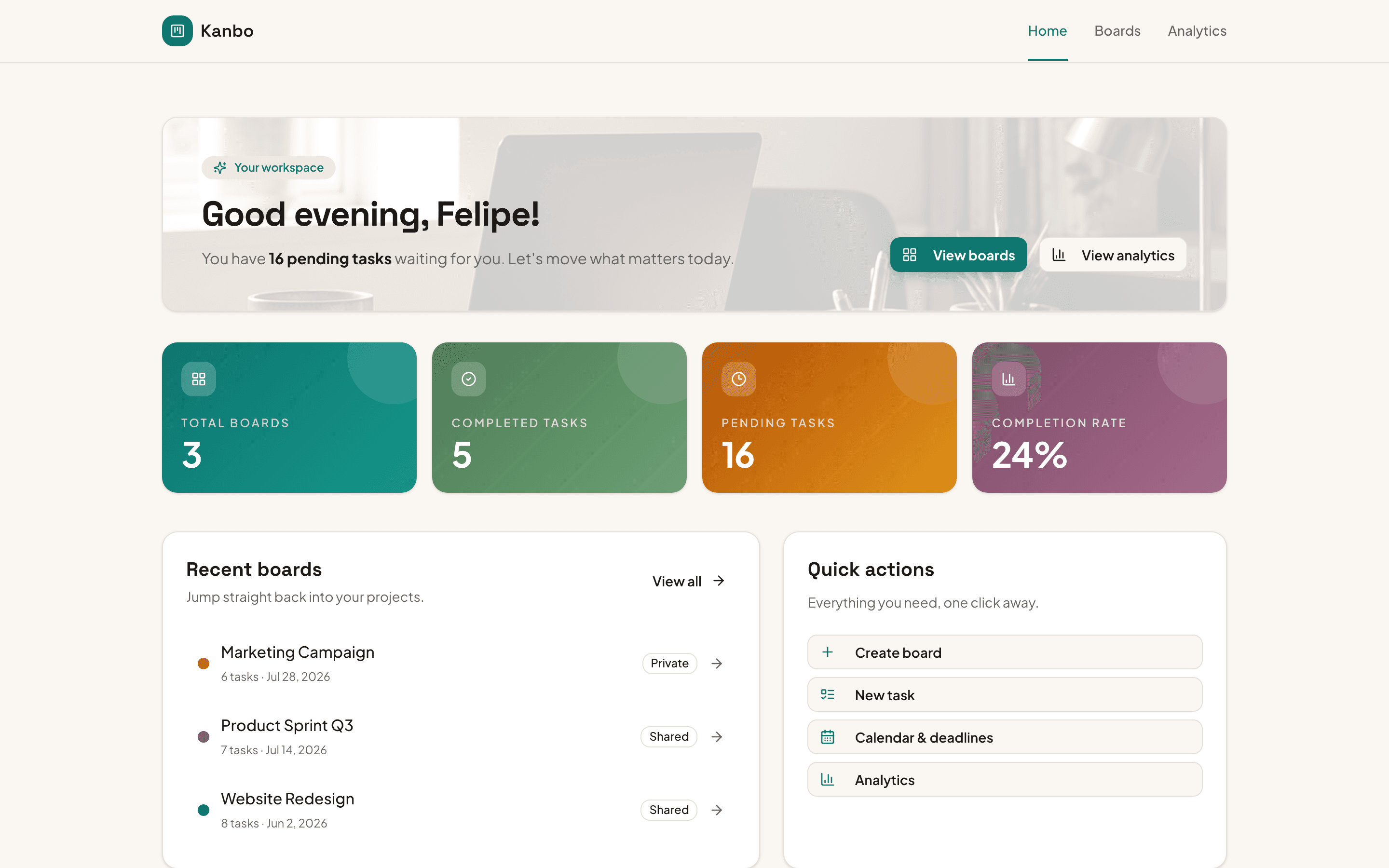Click the Total Boards grid icon
The height and width of the screenshot is (868, 1389).
click(x=199, y=379)
